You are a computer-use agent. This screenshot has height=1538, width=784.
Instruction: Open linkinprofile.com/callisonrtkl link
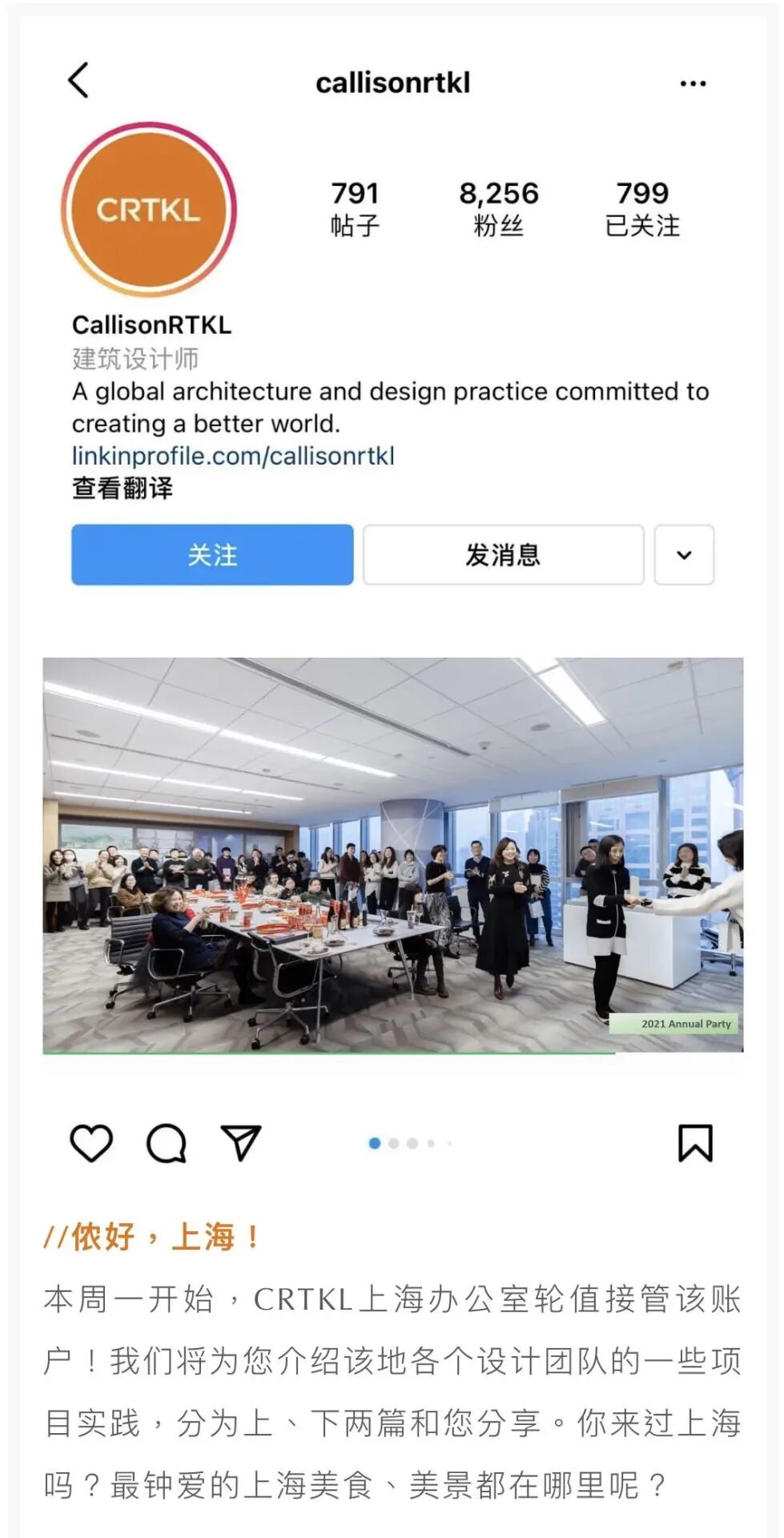tap(233, 456)
